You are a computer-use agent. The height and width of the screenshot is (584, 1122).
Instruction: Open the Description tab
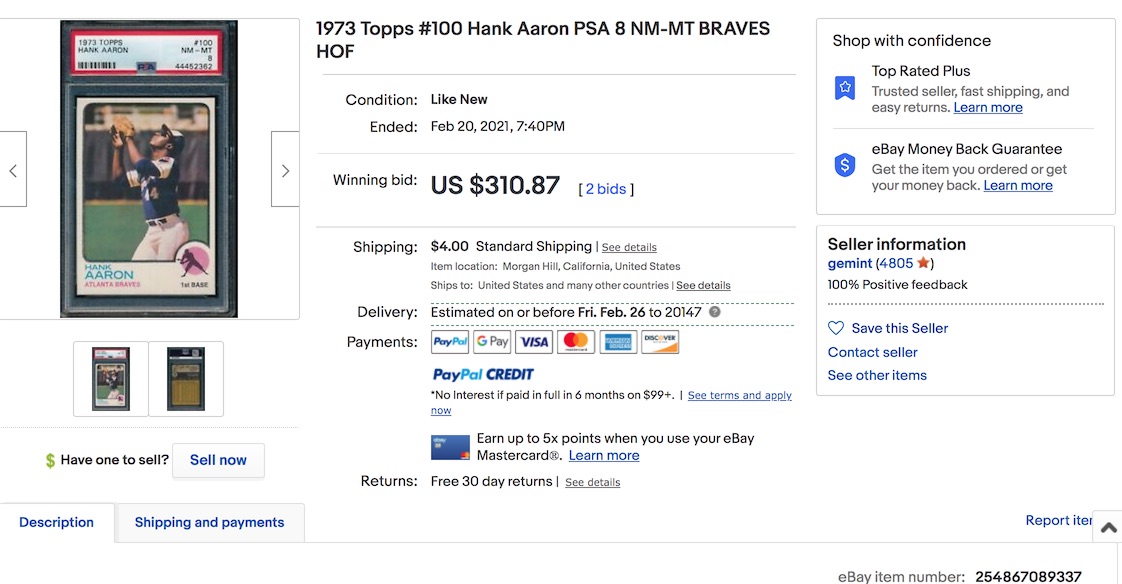click(x=57, y=522)
